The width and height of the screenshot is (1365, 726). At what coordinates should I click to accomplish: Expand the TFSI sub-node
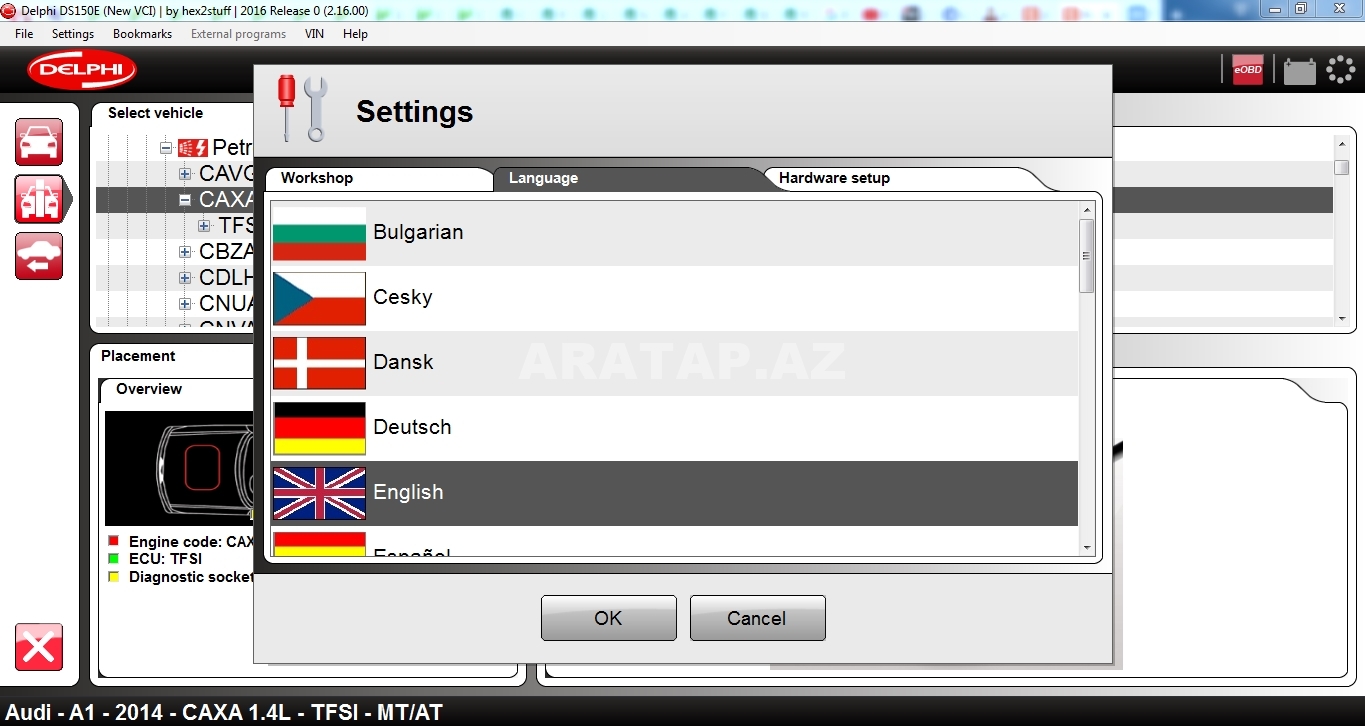[x=205, y=226]
